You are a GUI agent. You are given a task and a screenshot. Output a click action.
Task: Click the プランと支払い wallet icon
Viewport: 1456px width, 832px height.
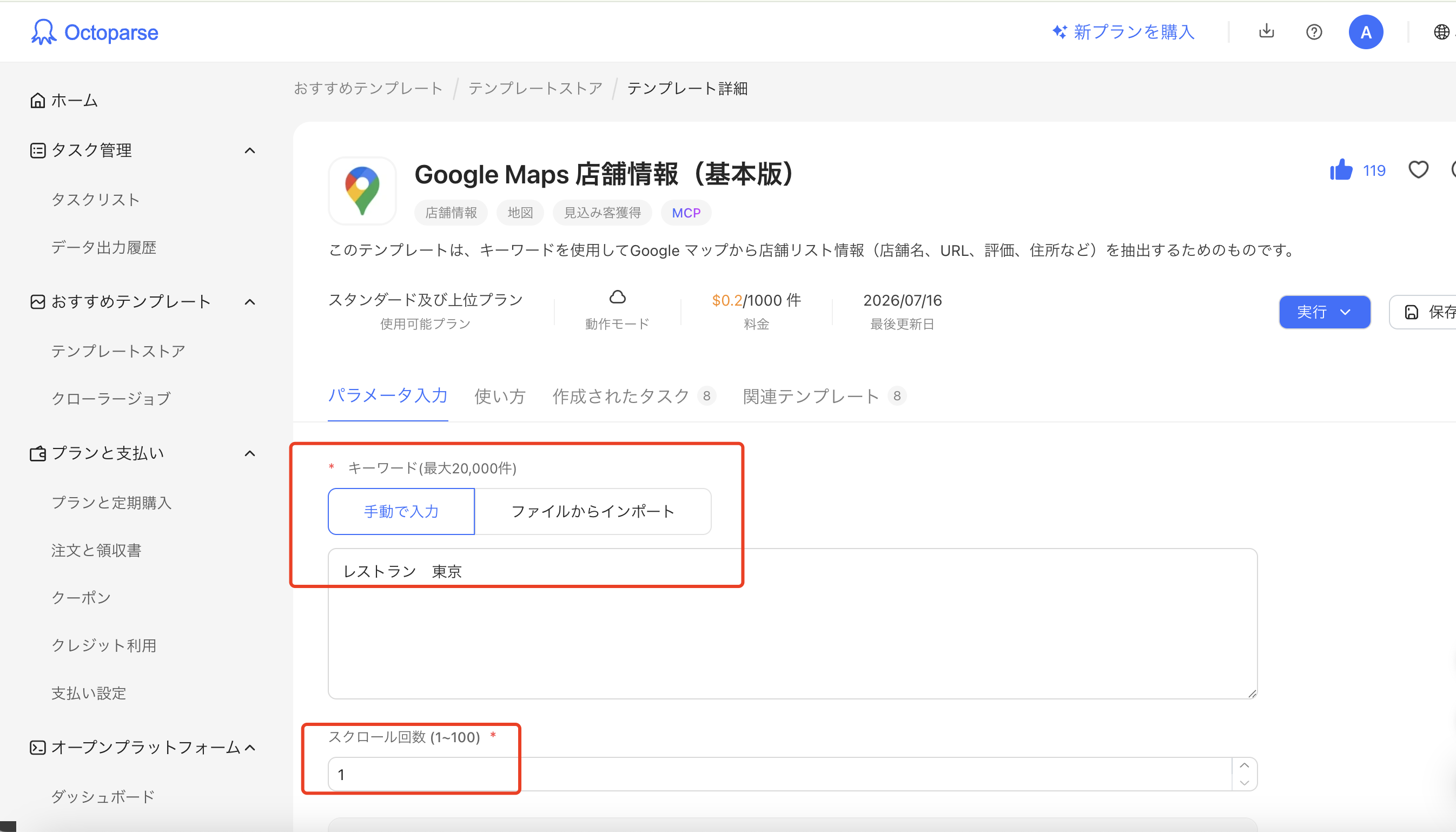click(38, 454)
